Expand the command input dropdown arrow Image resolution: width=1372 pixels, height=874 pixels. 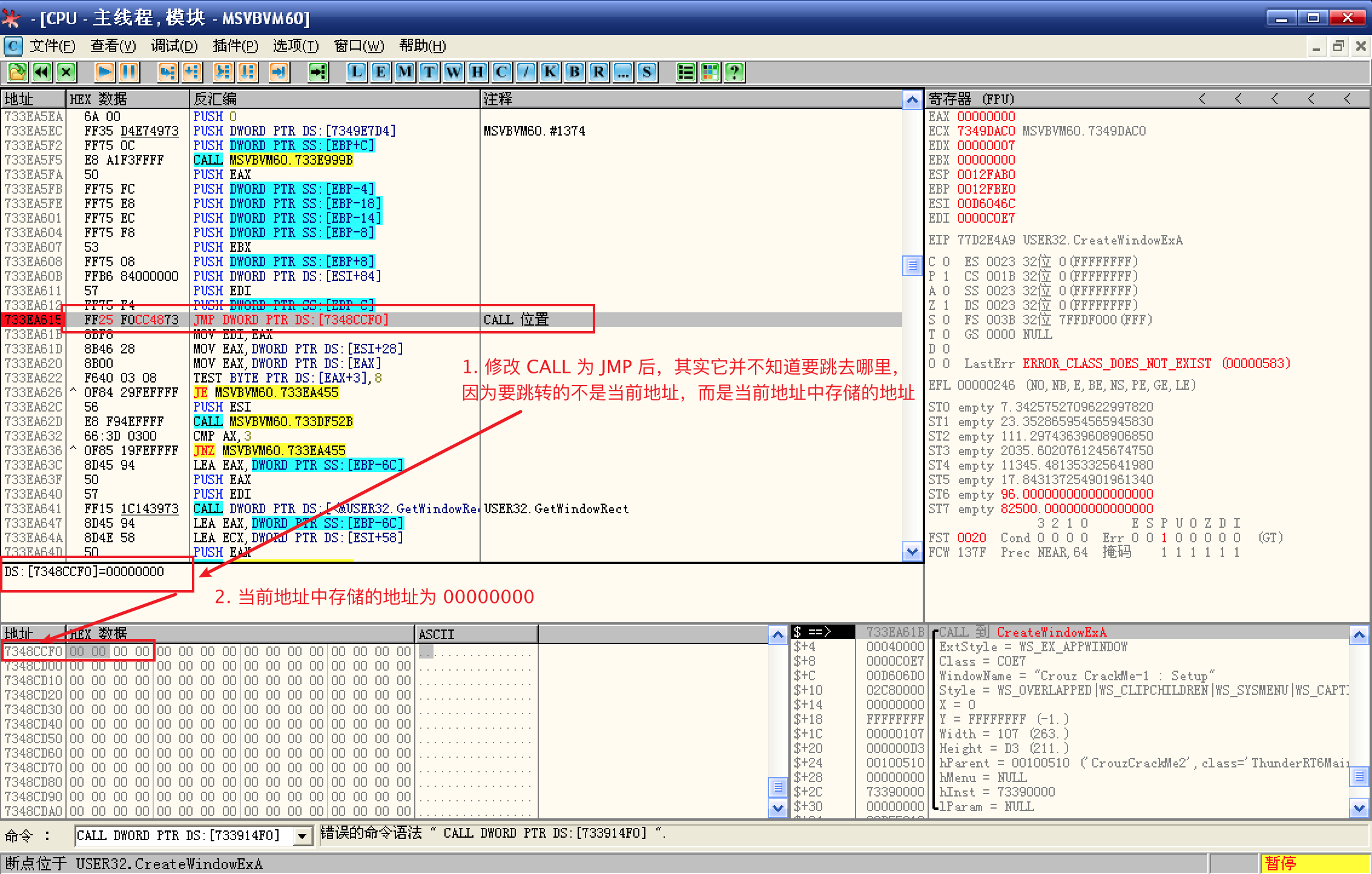click(302, 836)
